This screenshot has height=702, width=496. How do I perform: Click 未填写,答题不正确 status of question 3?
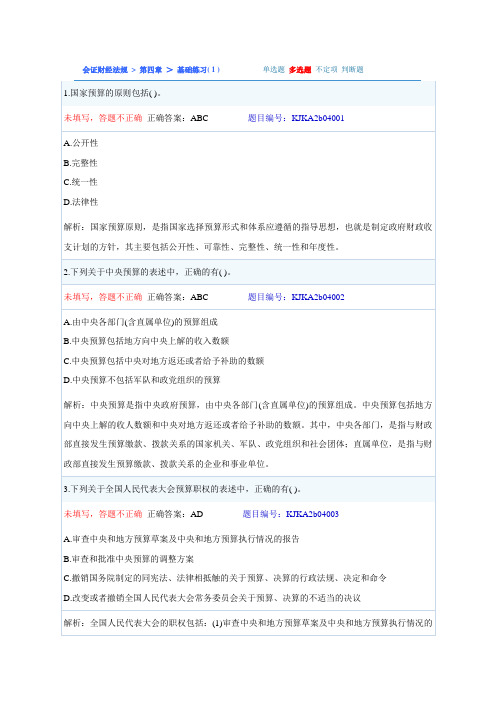point(103,514)
